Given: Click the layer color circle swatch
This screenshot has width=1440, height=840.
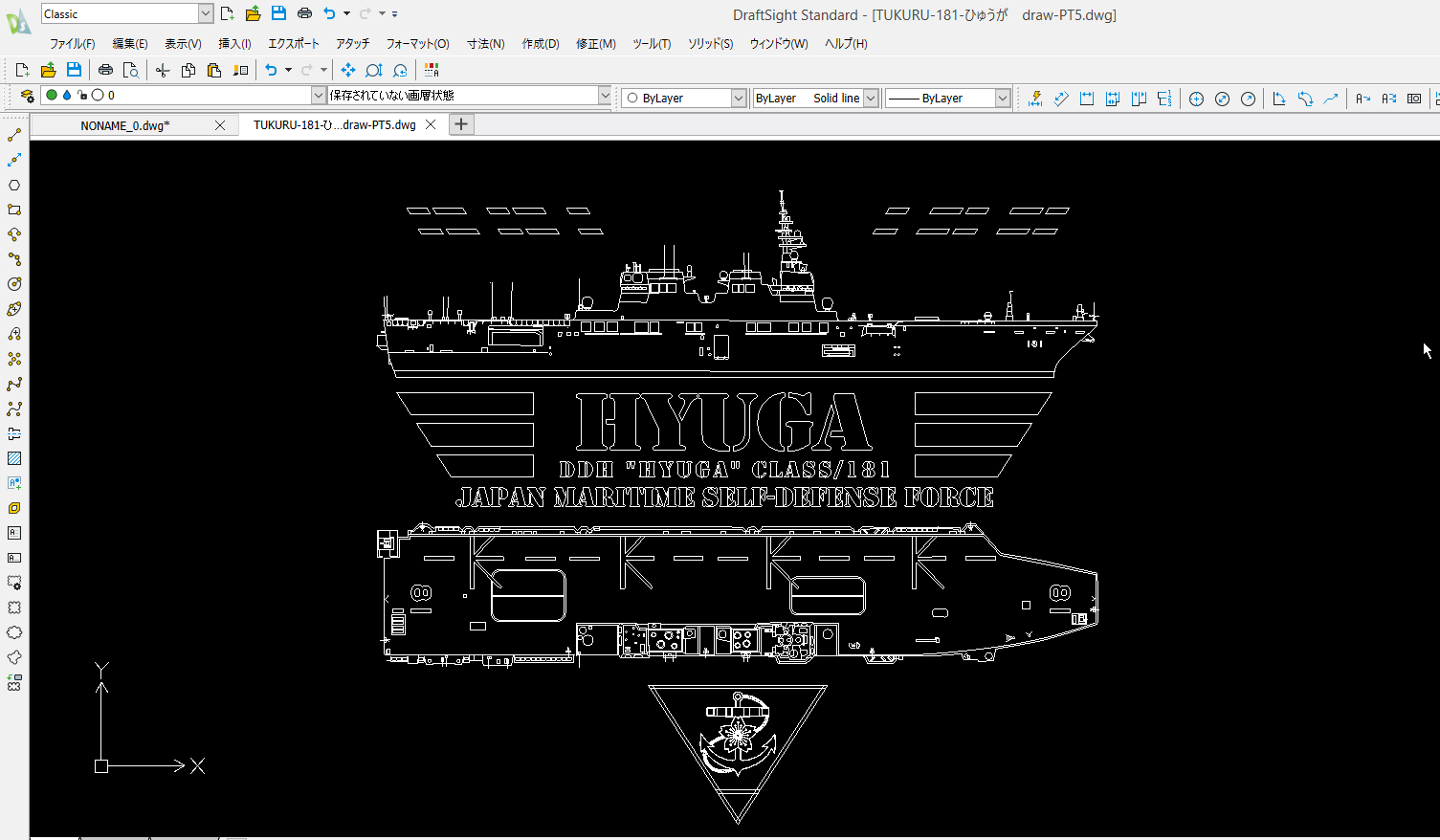Looking at the screenshot, I should (98, 95).
